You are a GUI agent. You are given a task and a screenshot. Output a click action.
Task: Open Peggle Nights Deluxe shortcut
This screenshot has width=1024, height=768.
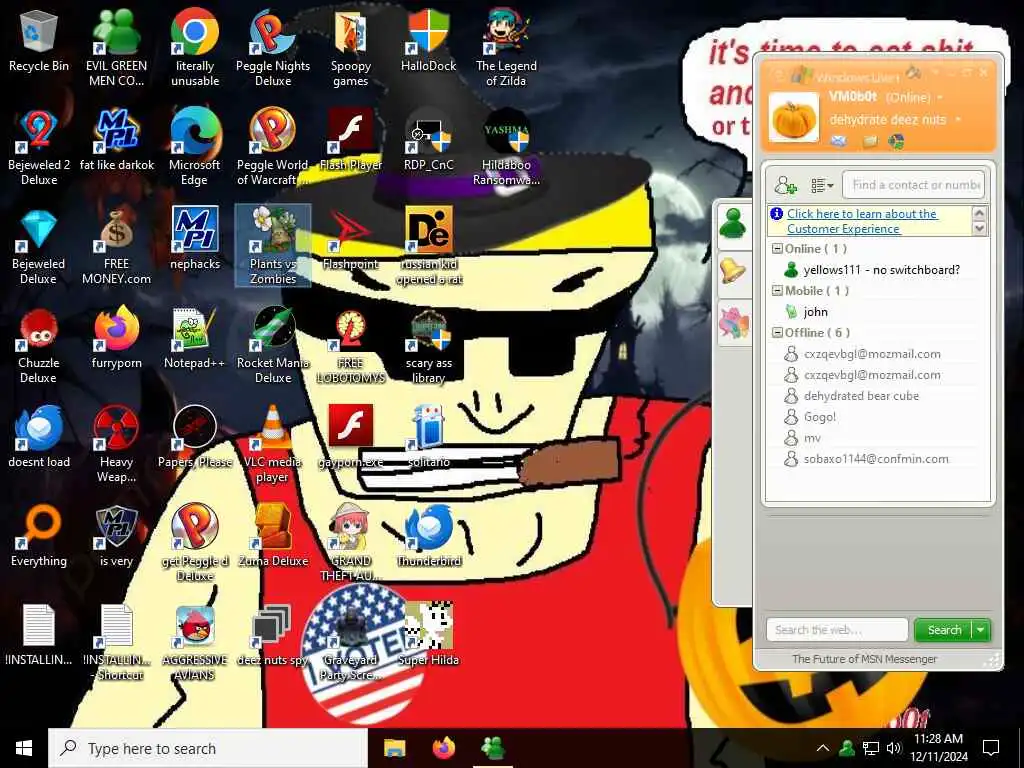(273, 46)
